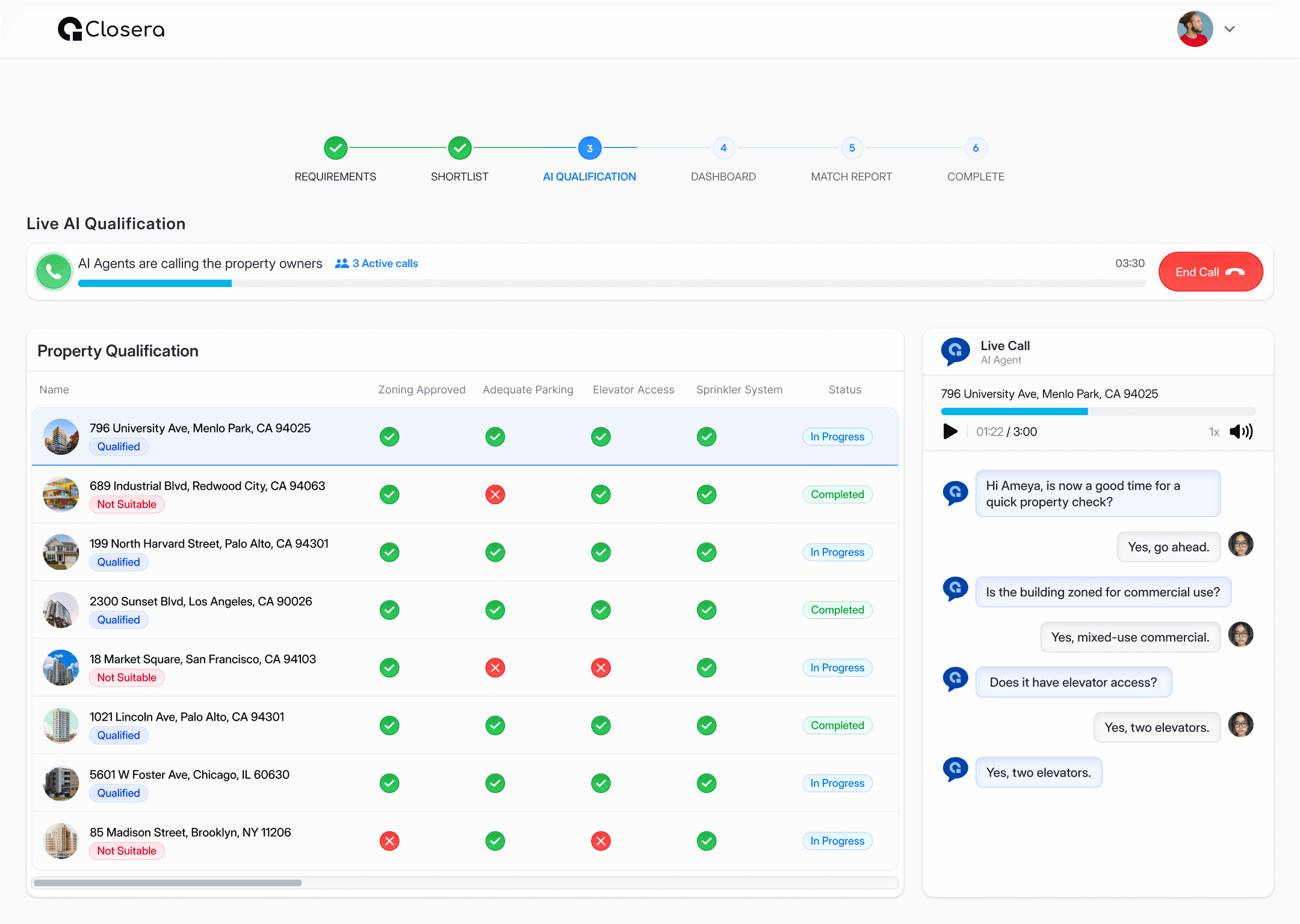Screen dimensions: 1300x924
Task: Go to step 5 Match Report
Action: [x=852, y=148]
